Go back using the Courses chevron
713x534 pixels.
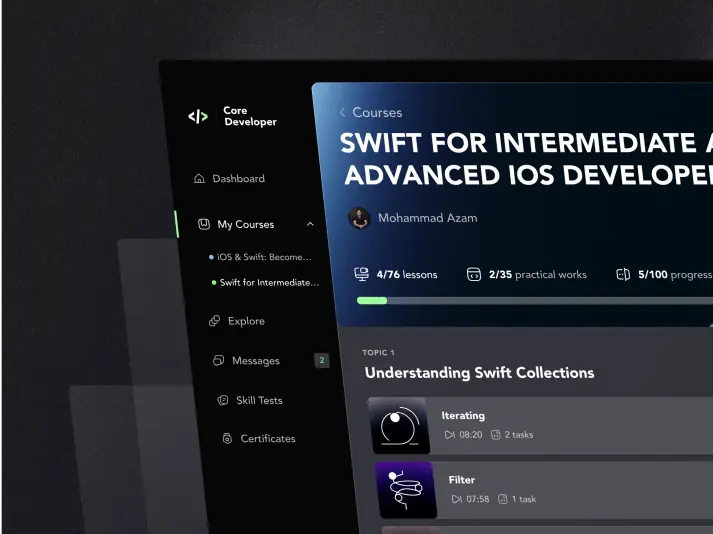click(x=342, y=113)
